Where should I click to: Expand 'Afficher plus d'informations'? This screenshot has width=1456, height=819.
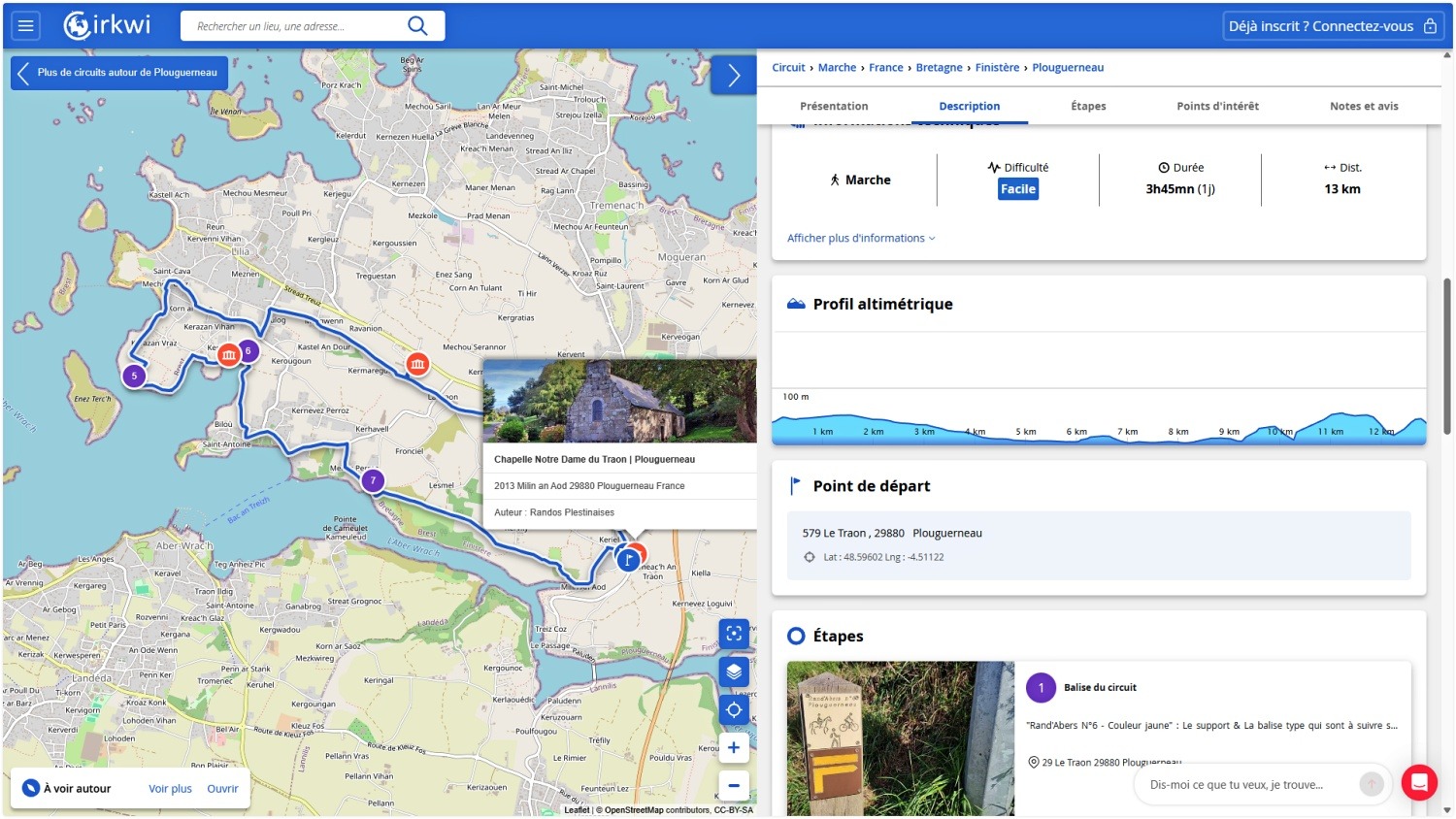[x=861, y=238]
